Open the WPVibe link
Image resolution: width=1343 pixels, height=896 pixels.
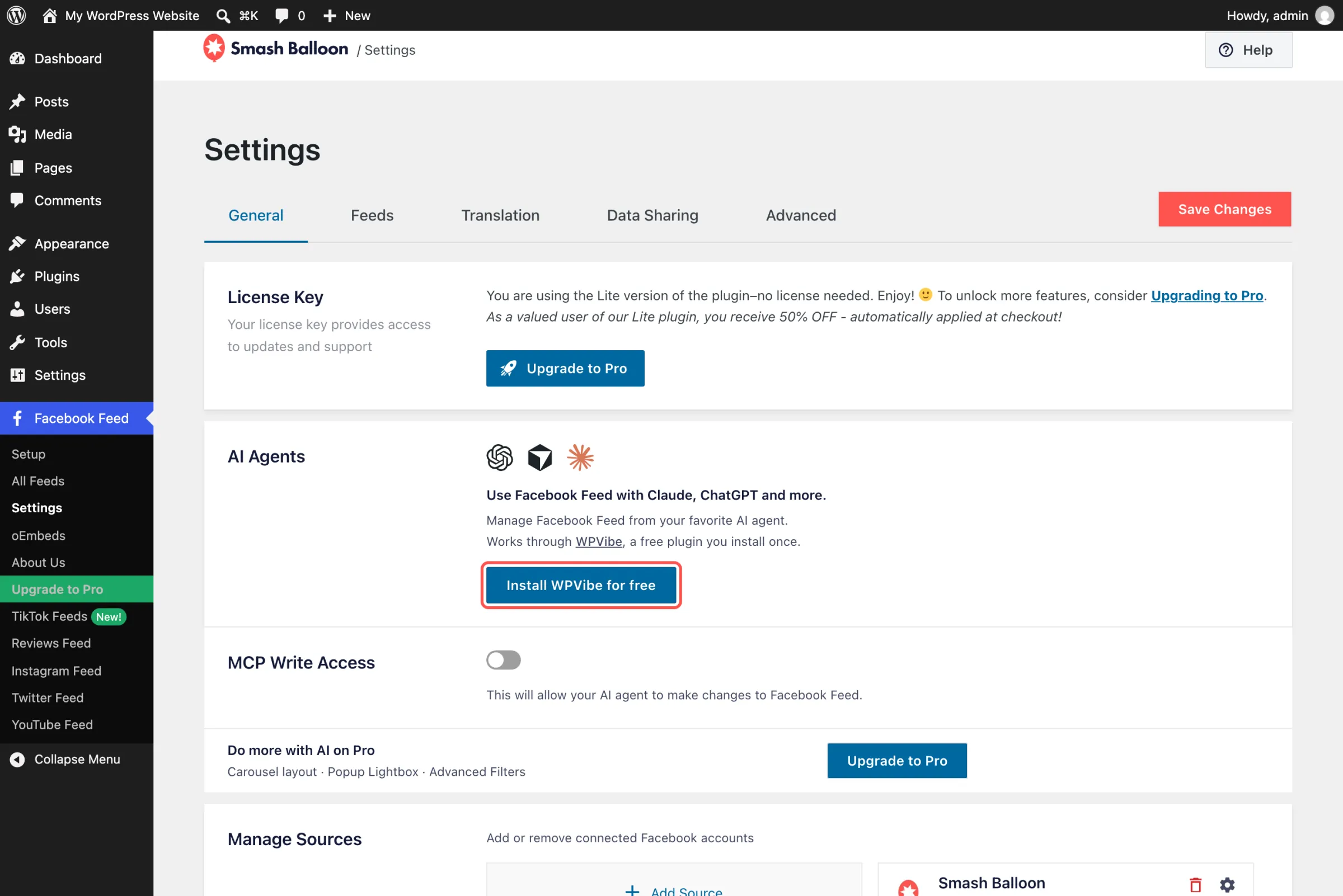pos(599,542)
